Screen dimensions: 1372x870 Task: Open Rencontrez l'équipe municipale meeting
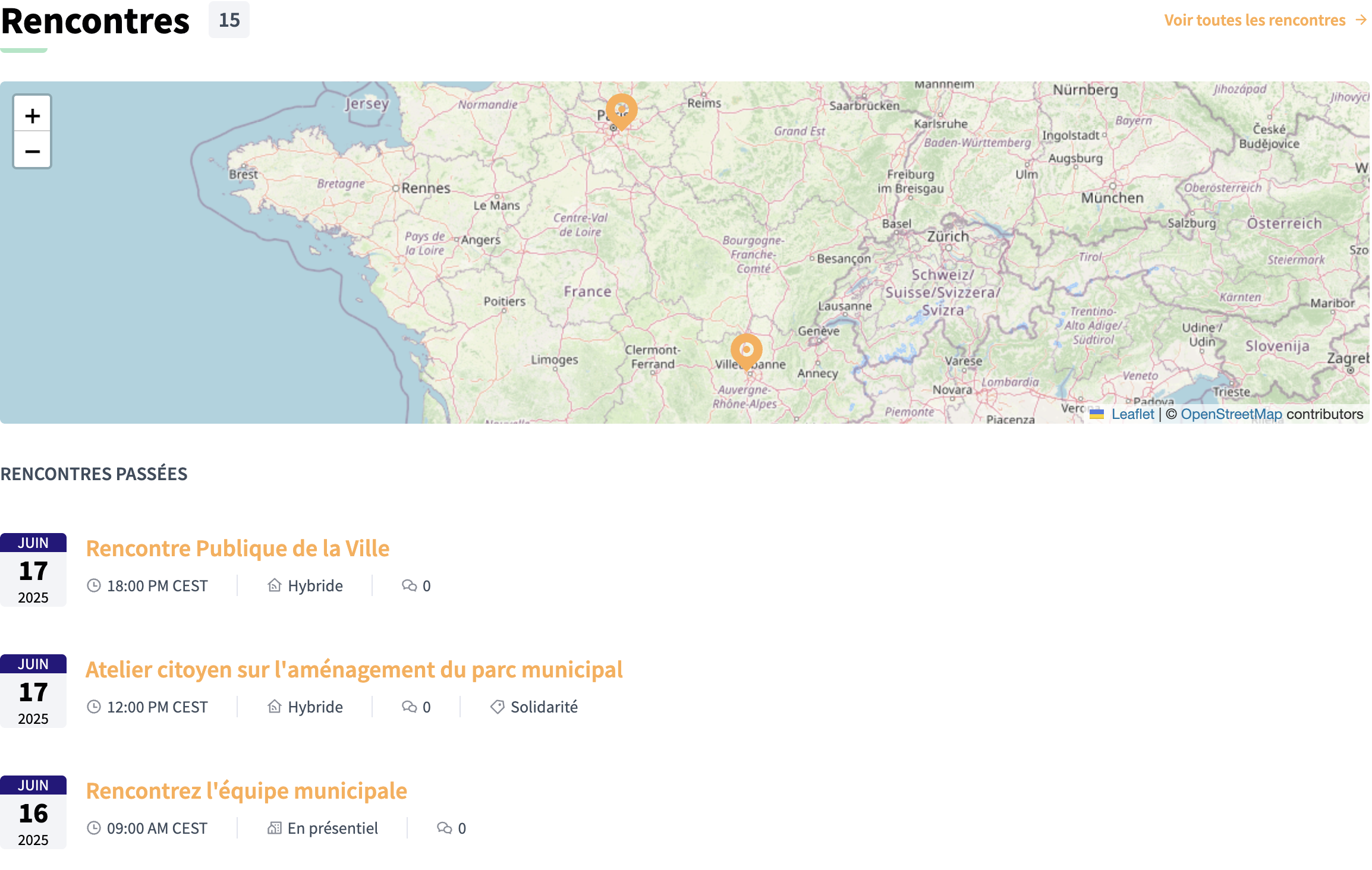click(x=247, y=790)
